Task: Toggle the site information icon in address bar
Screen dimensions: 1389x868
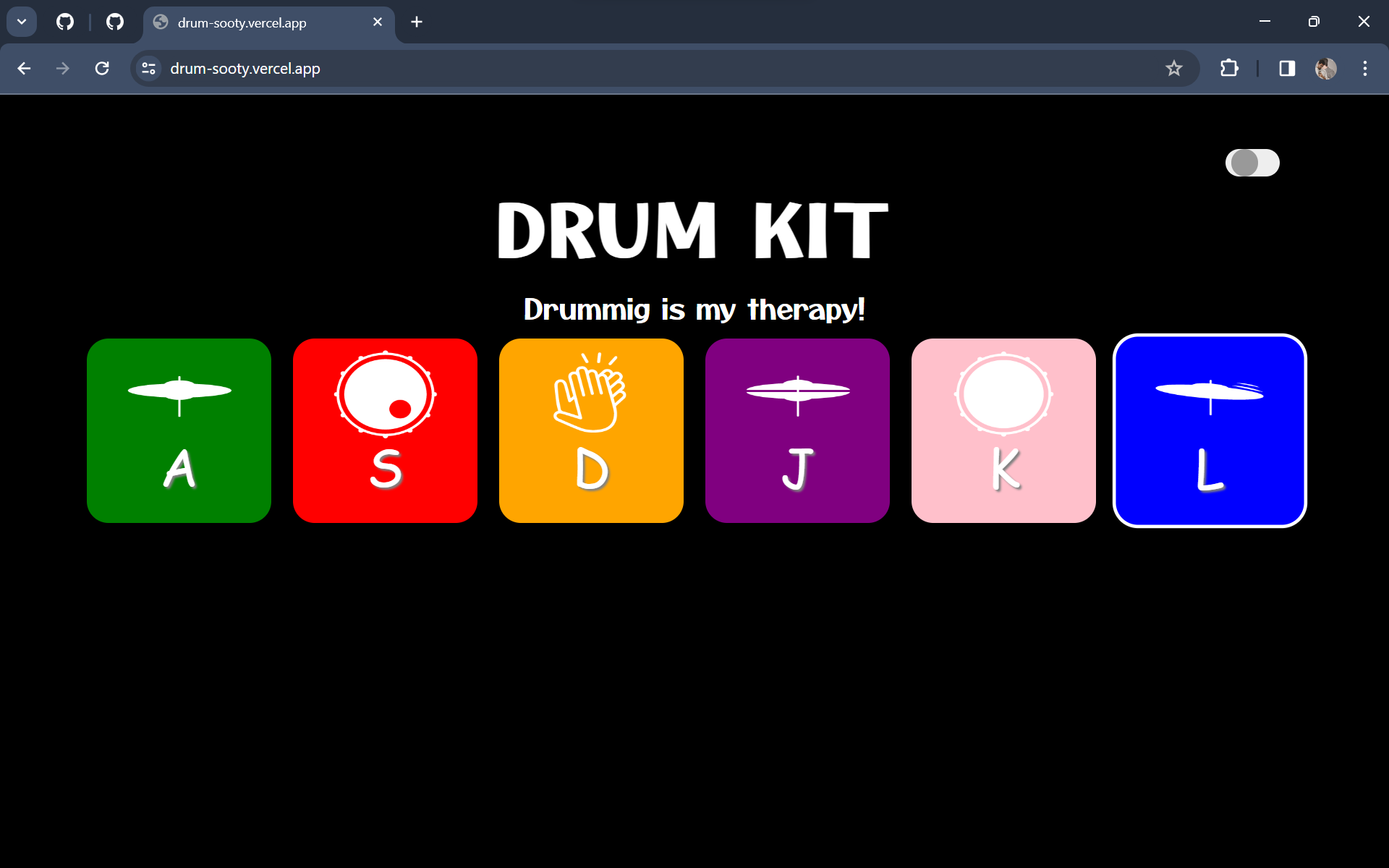Action: point(148,68)
